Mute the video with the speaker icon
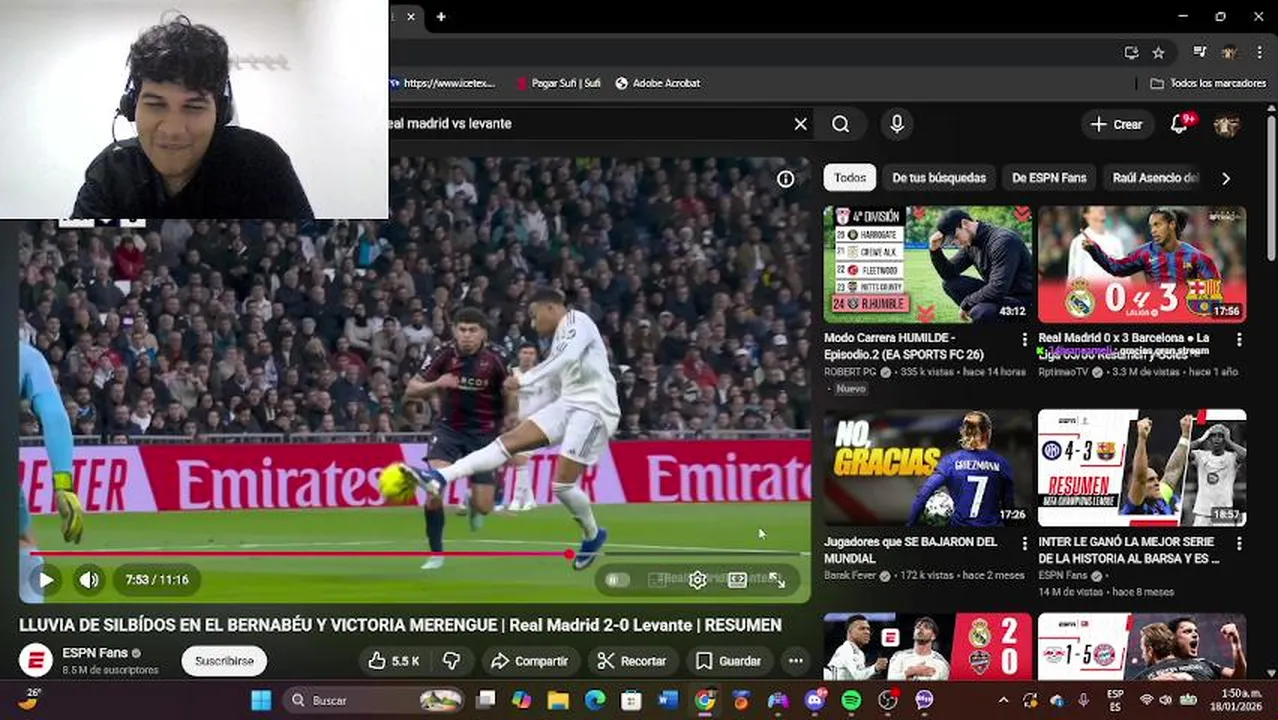Screen dimensions: 1278x720 89,580
